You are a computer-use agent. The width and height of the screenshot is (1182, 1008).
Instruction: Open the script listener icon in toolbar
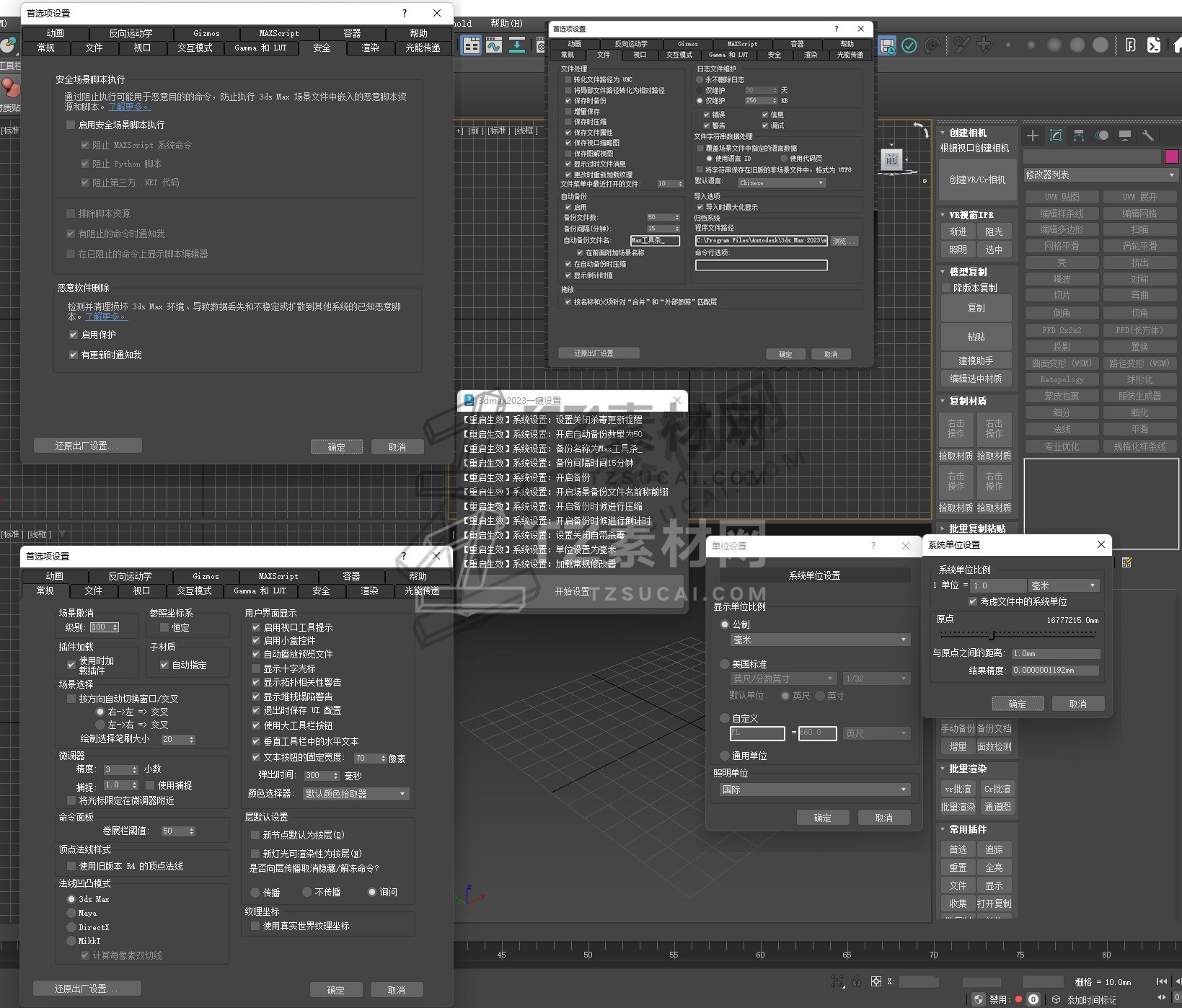pos(1154,45)
